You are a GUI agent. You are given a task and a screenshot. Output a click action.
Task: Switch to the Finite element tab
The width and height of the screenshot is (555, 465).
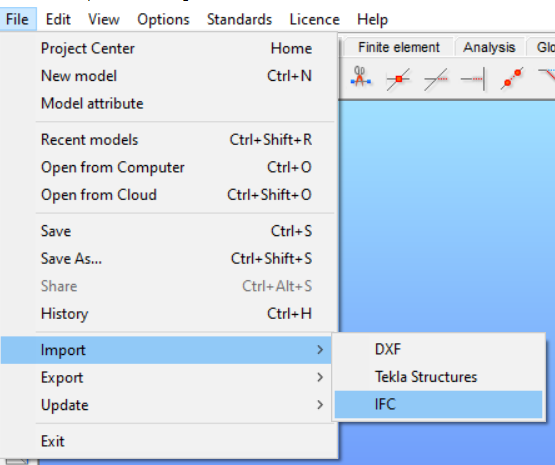point(399,47)
